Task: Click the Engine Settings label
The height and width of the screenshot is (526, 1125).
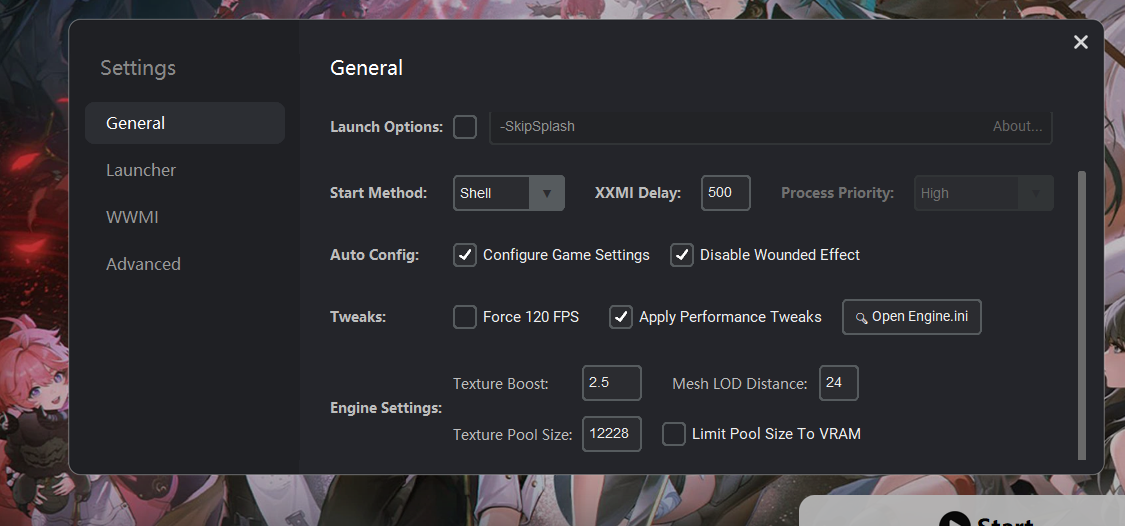Action: (386, 408)
